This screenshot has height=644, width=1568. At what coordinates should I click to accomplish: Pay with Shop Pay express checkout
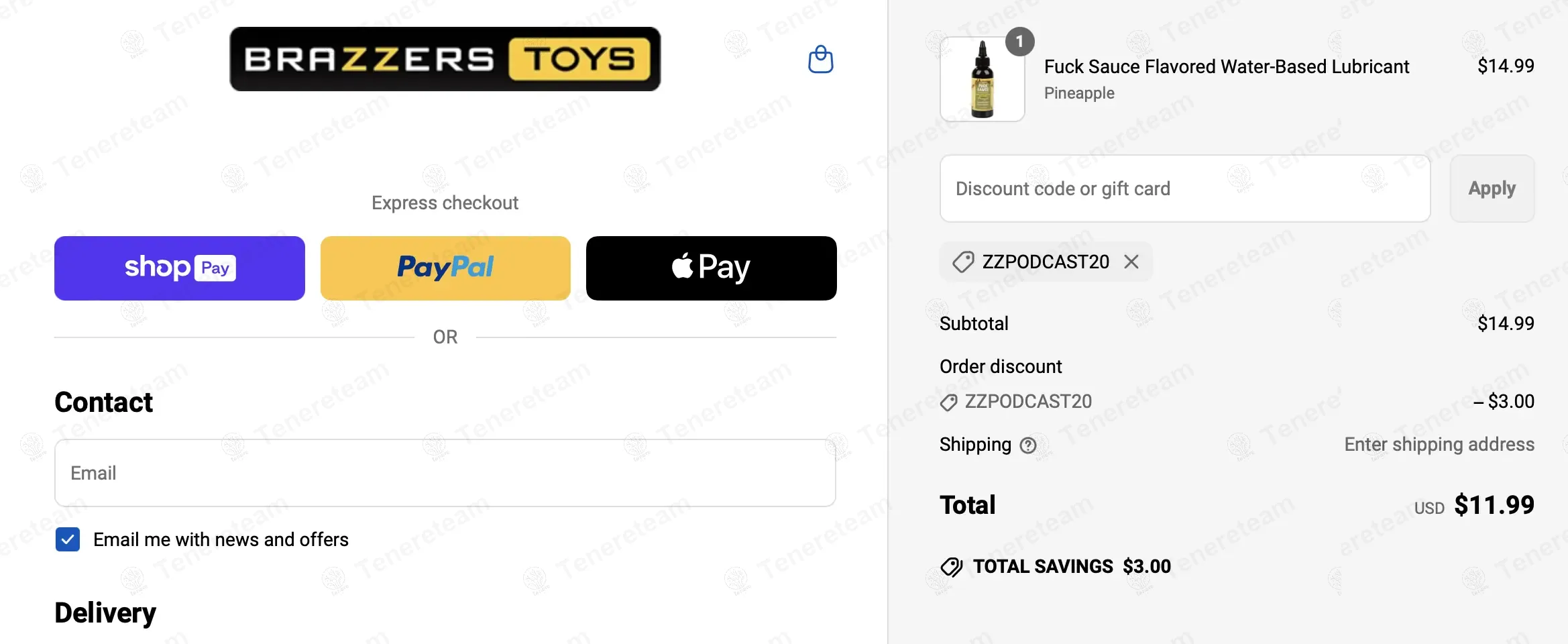tap(180, 268)
